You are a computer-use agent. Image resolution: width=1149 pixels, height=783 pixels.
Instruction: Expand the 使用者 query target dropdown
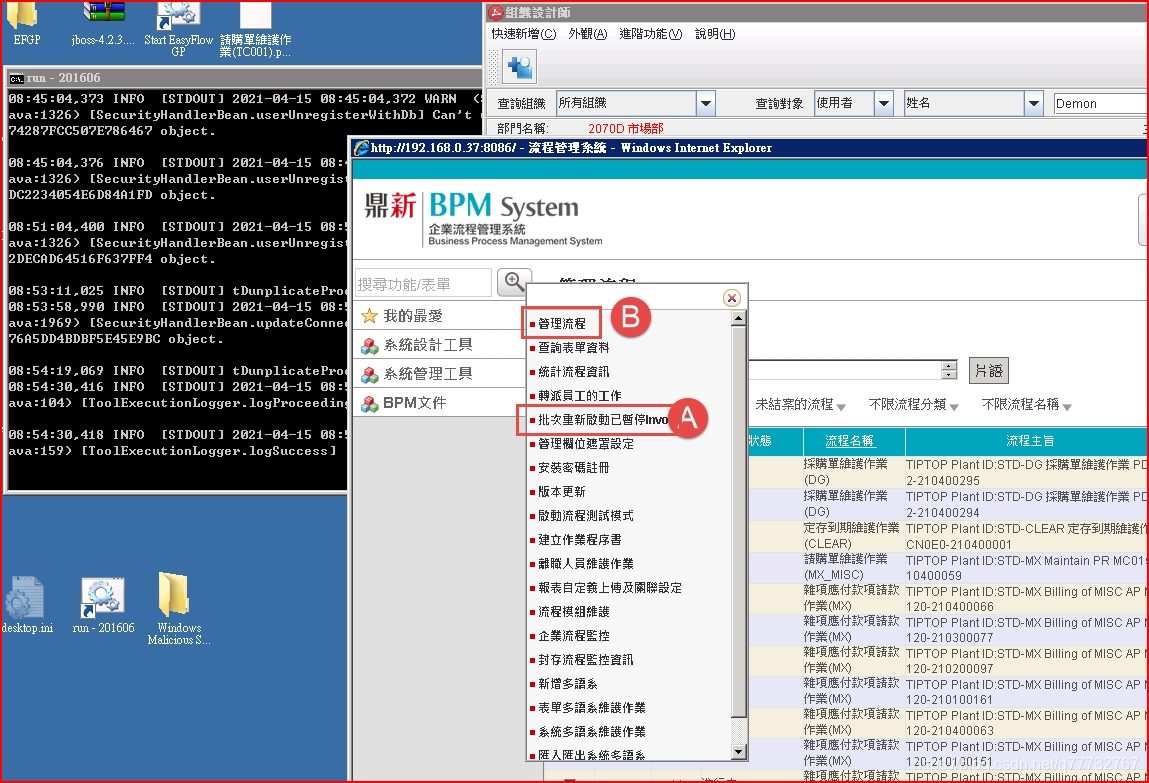(884, 103)
